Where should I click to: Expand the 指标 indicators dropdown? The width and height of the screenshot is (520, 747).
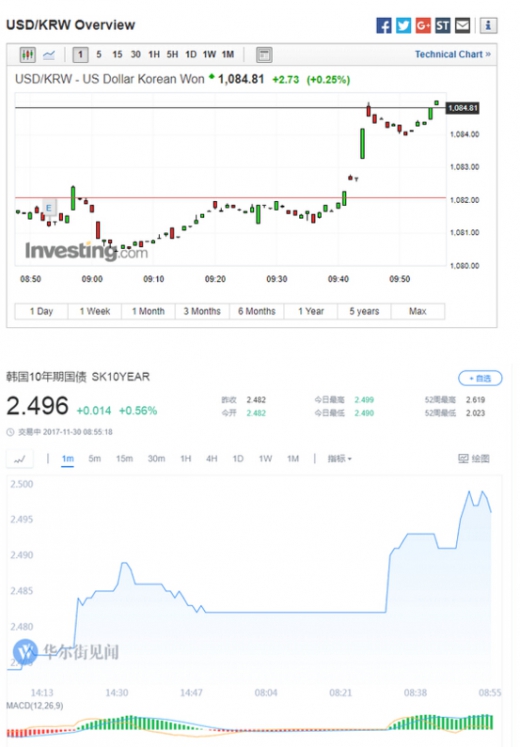pos(340,459)
